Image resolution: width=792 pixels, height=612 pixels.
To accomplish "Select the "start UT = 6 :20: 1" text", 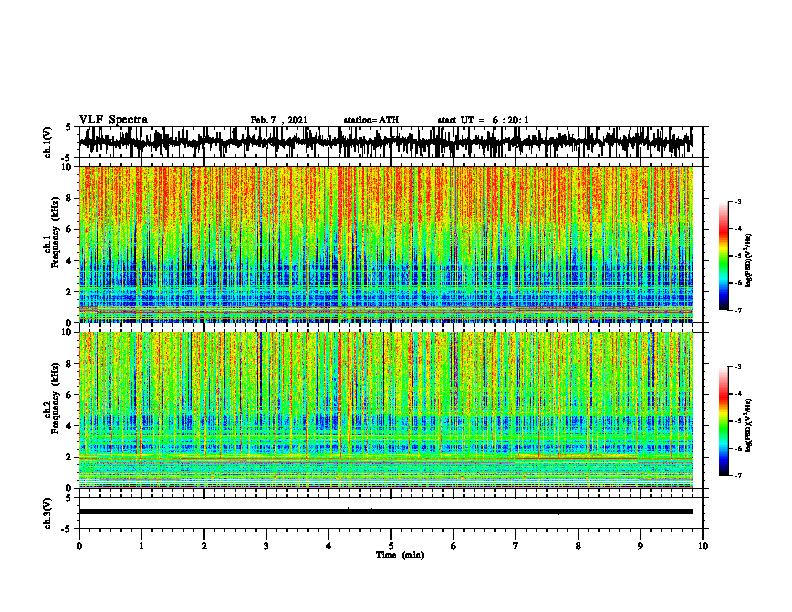I will (483, 120).
